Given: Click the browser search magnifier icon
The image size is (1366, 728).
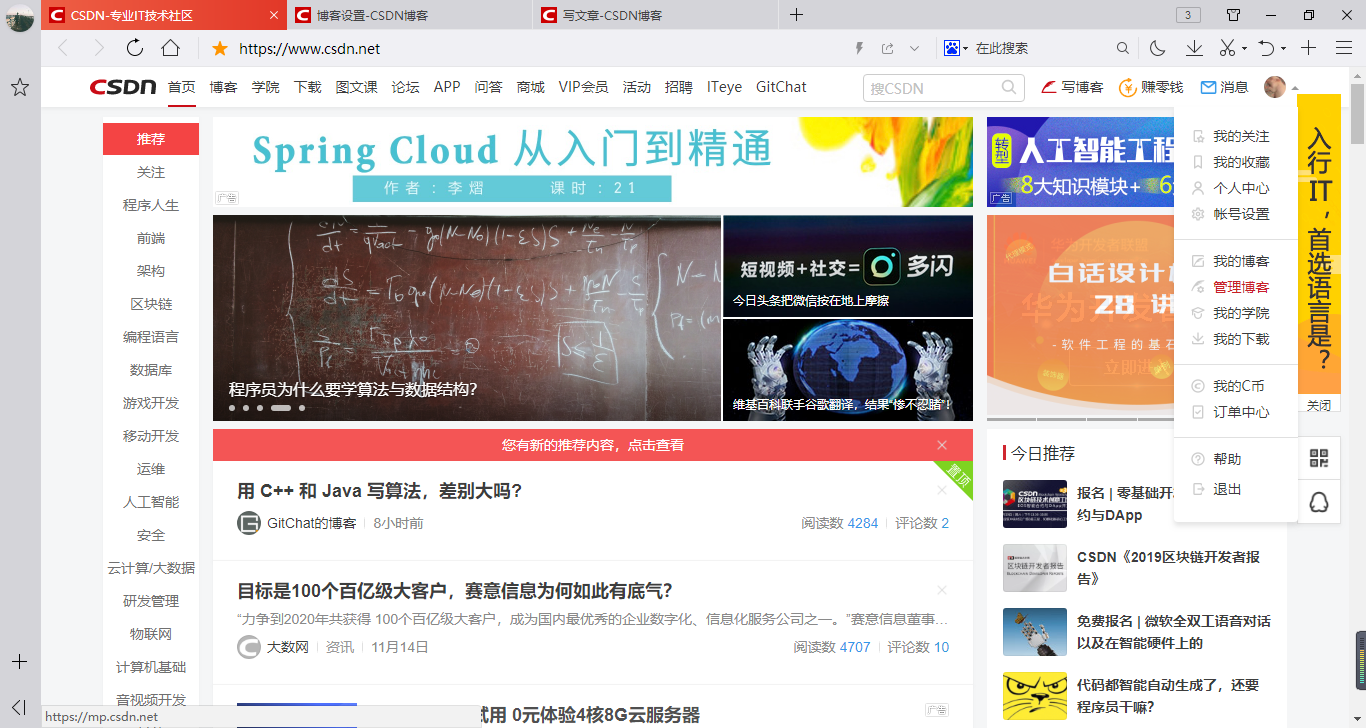Looking at the screenshot, I should point(1123,48).
